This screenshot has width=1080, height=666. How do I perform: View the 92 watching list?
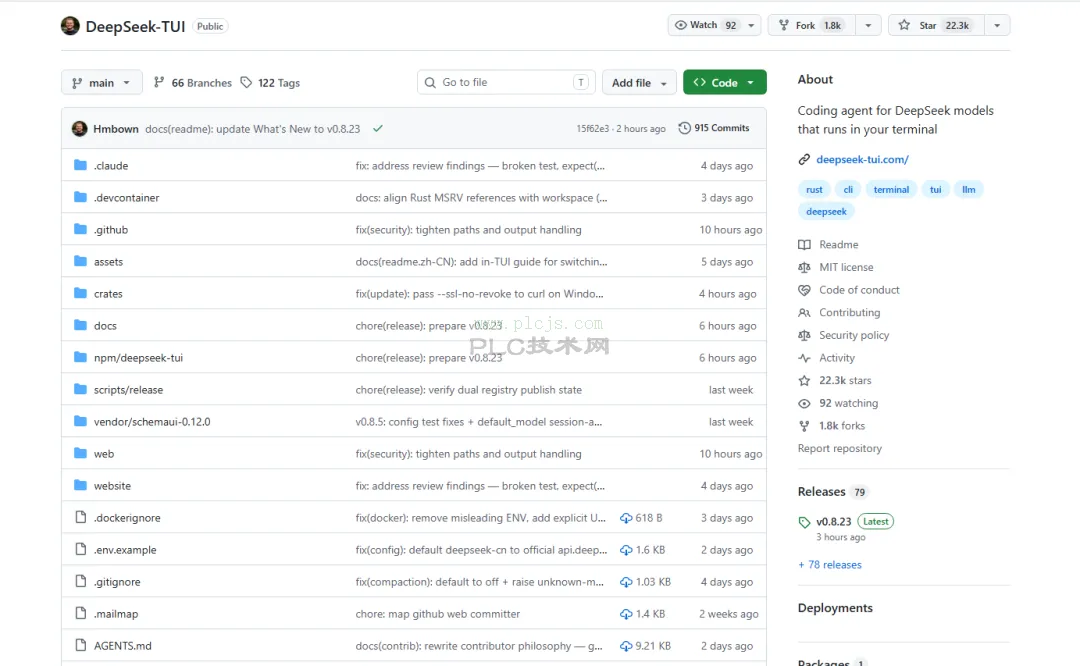click(848, 404)
